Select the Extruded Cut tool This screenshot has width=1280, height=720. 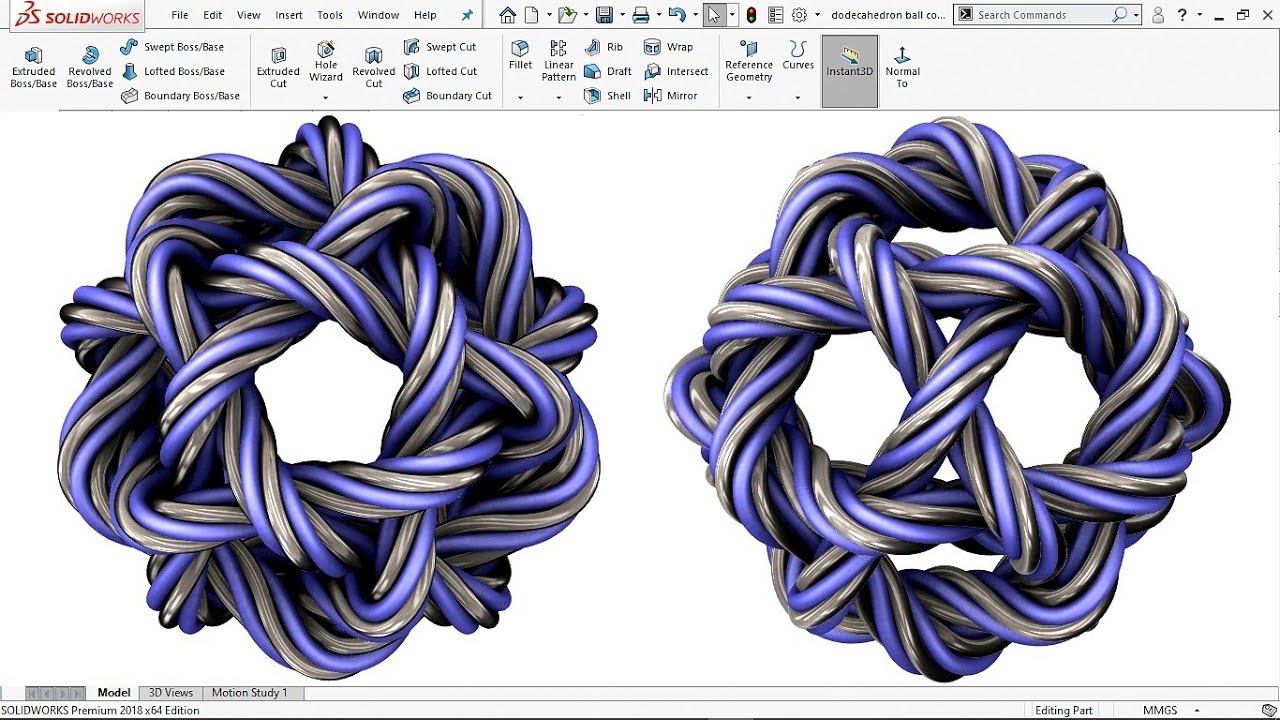[x=278, y=68]
